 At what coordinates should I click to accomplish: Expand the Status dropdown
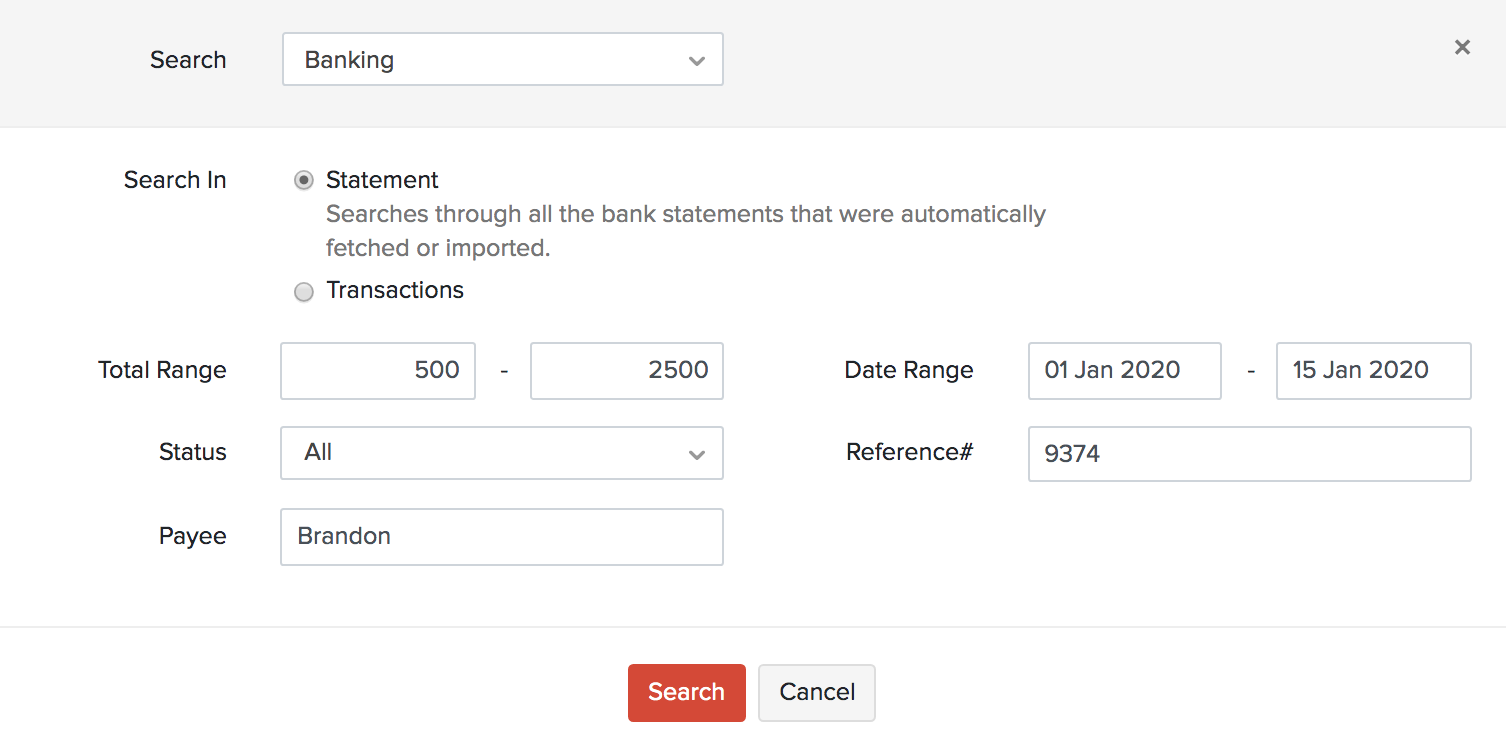[x=502, y=453]
